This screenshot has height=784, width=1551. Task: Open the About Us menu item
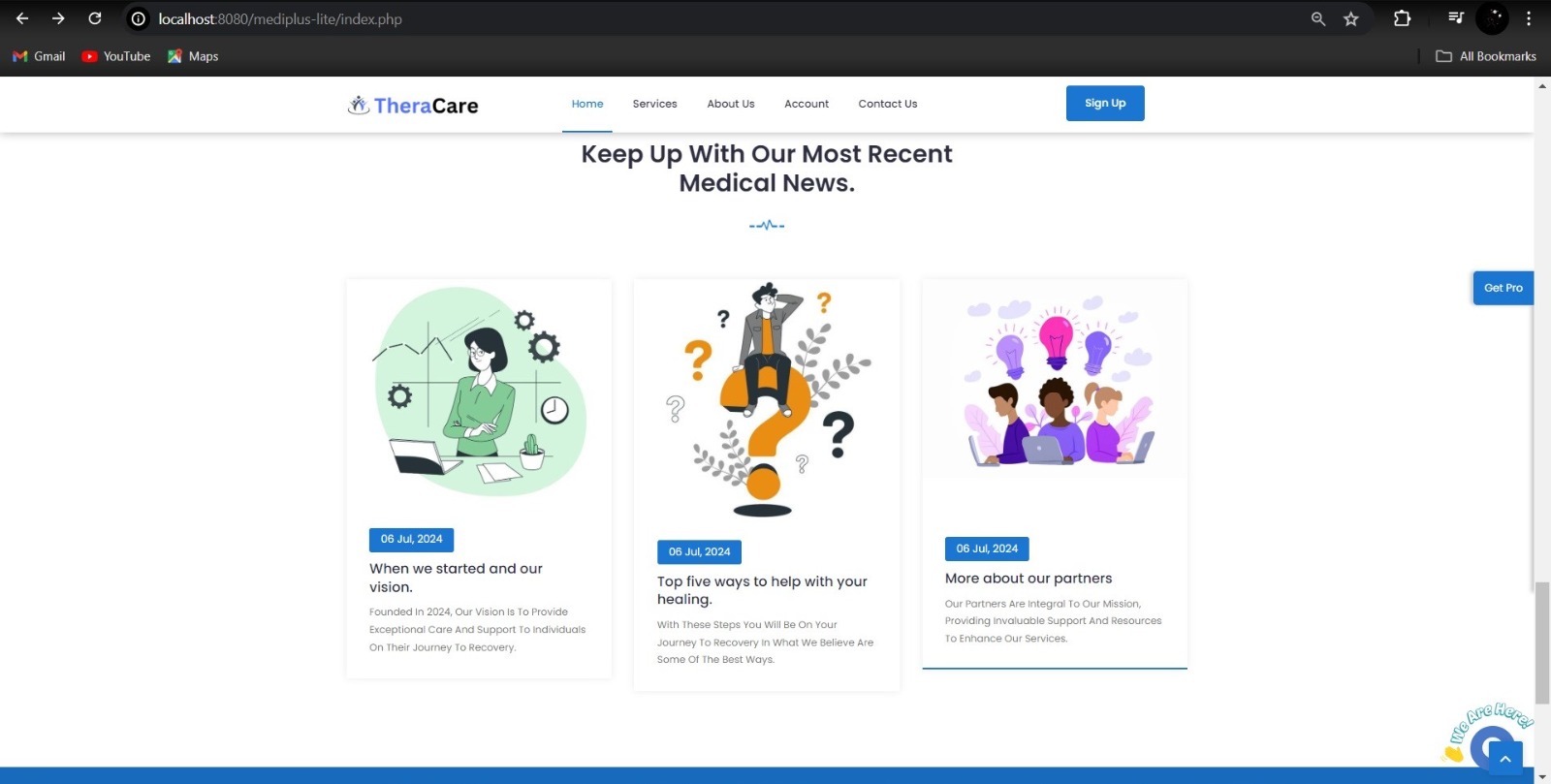tap(731, 104)
